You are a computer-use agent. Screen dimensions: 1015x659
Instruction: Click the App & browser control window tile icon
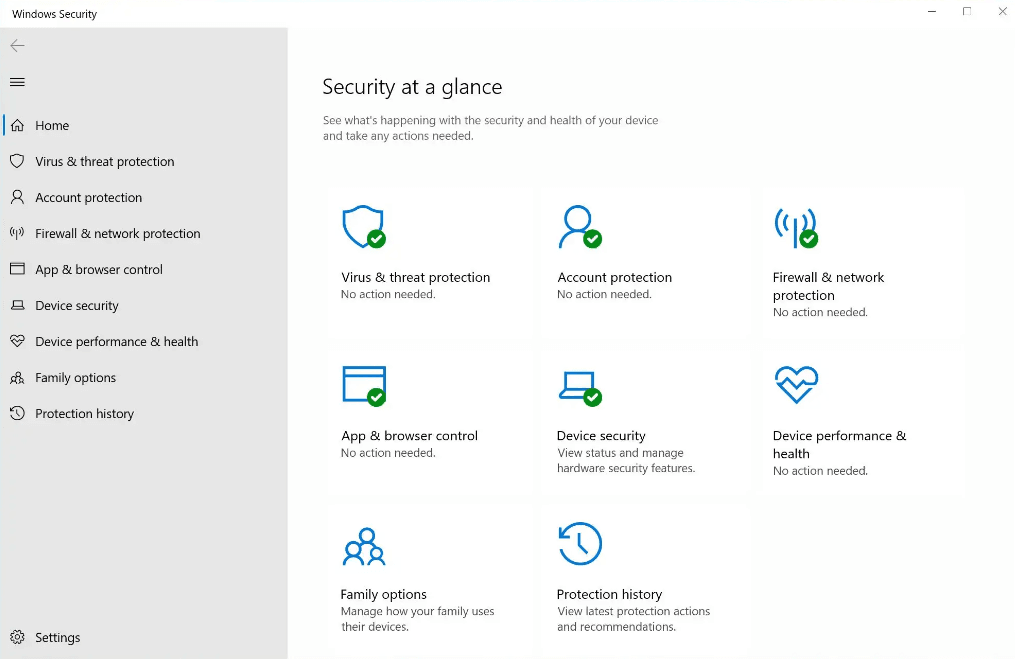[x=363, y=385]
